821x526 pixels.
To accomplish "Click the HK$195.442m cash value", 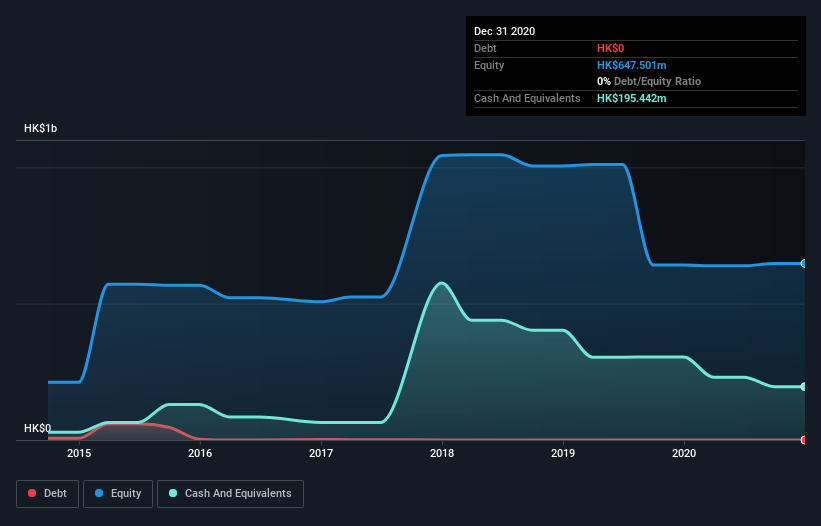I will [x=631, y=98].
